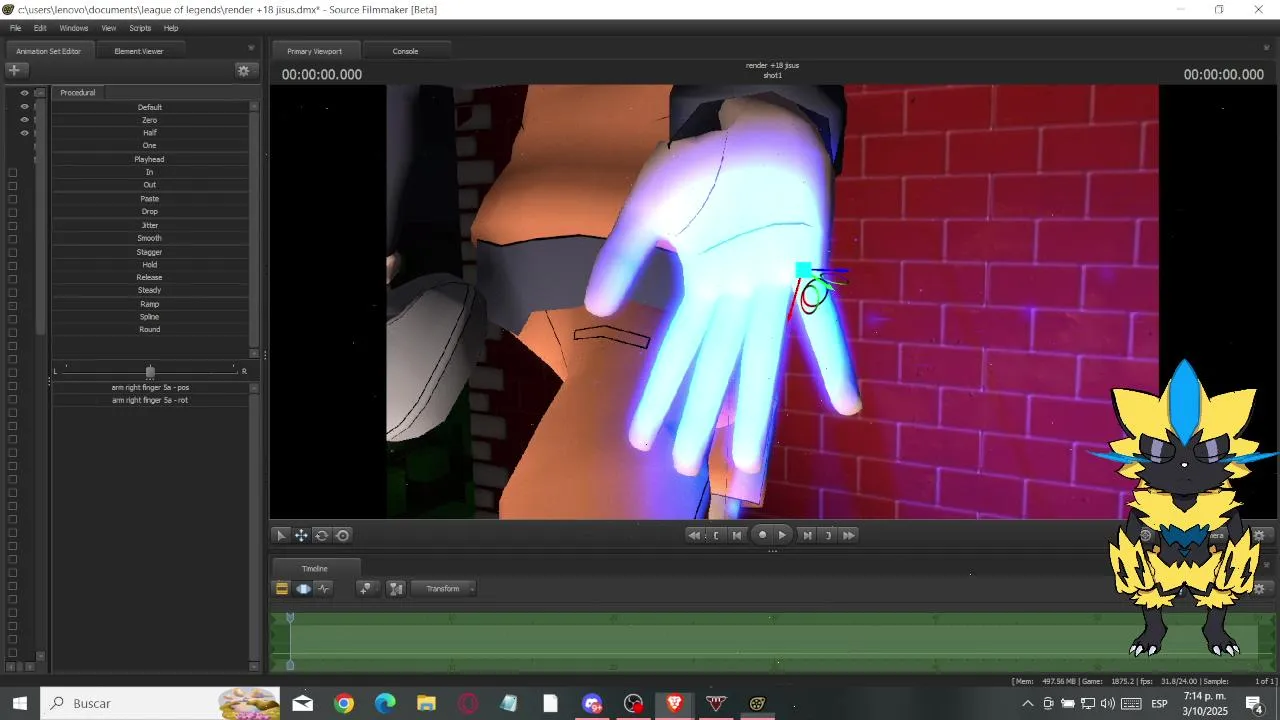
Task: Open the timeline panel menu arrow
Action: coord(1267,566)
